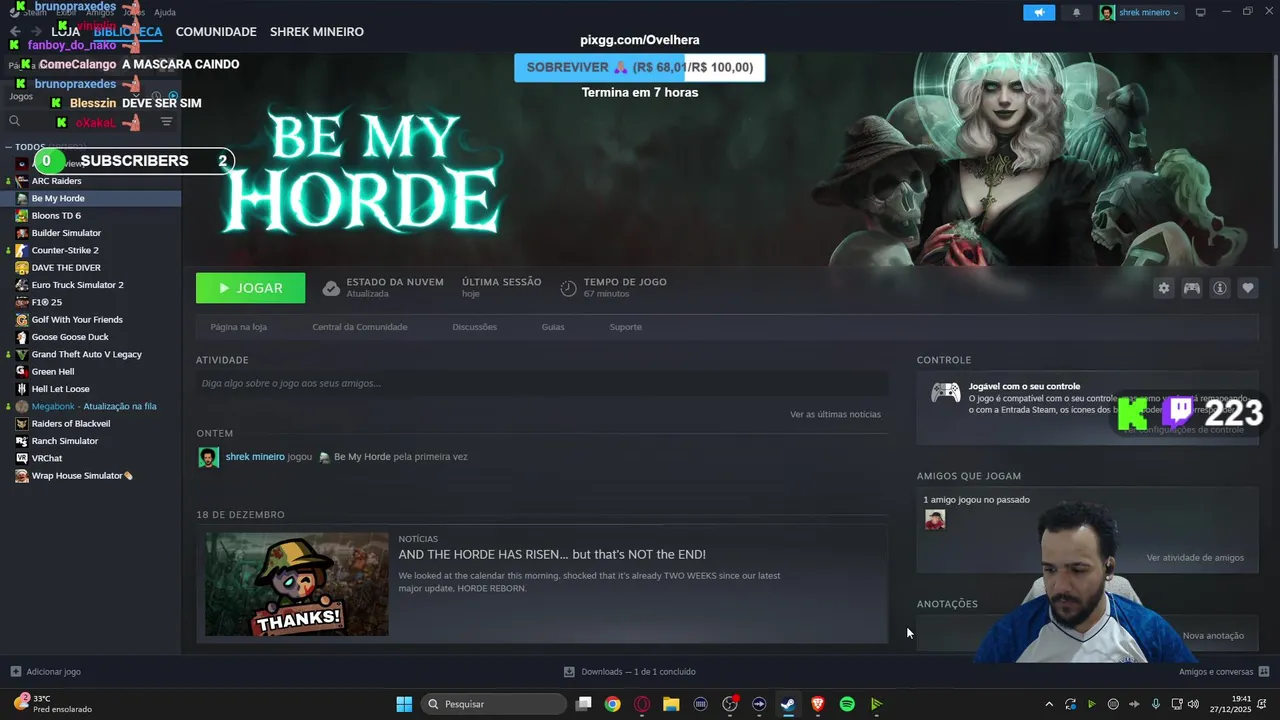Image resolution: width=1280 pixels, height=720 pixels.
Task: Click the library search magnifier icon
Action: [x=14, y=121]
